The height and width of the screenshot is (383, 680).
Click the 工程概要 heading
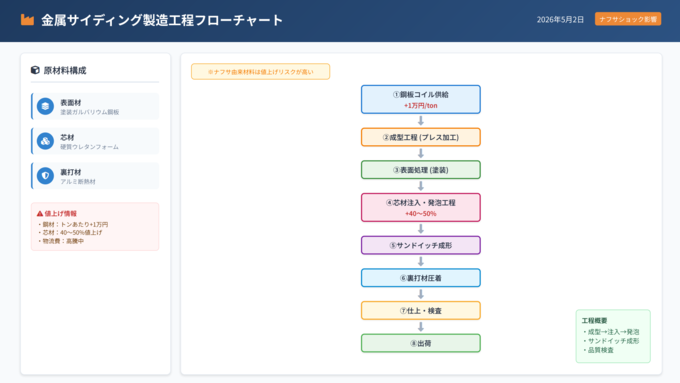594,321
